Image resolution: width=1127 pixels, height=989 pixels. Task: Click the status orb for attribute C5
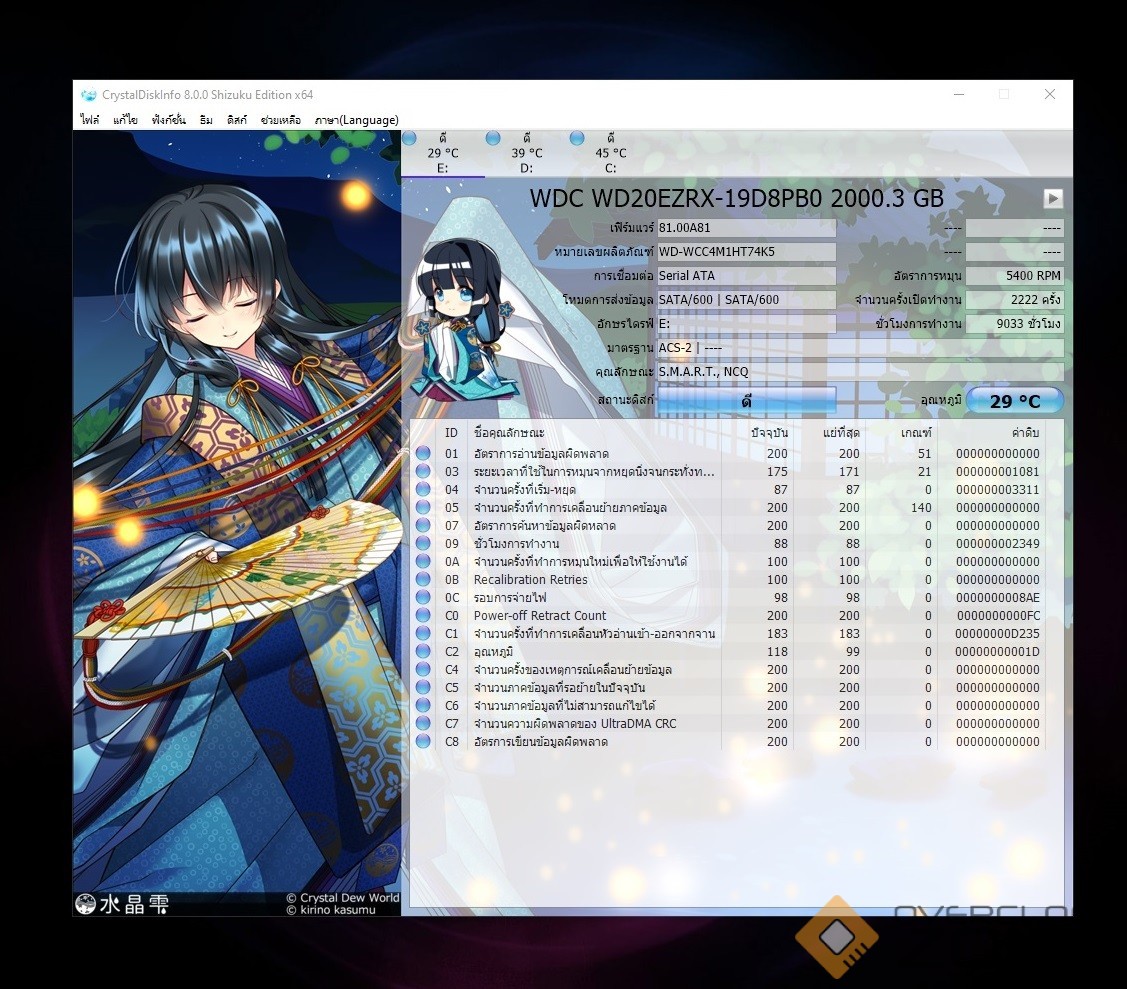423,687
